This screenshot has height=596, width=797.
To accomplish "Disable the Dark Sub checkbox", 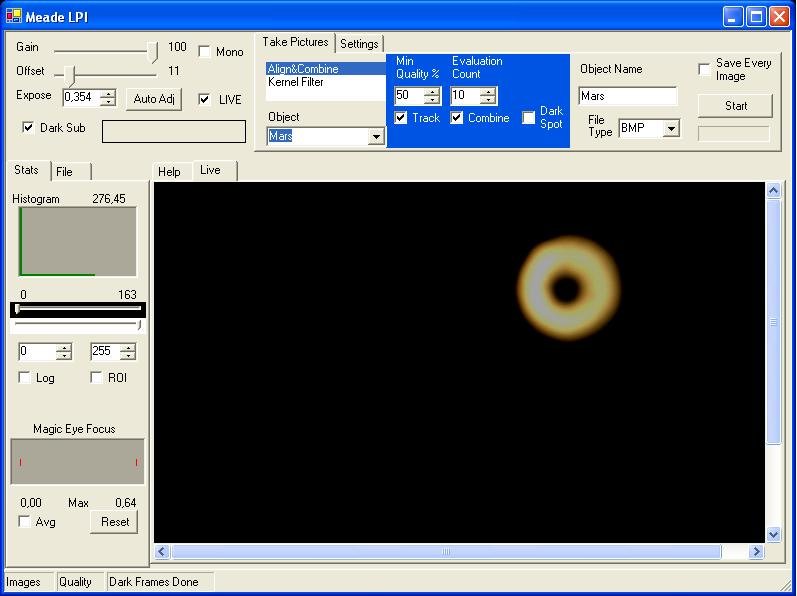I will 28,128.
